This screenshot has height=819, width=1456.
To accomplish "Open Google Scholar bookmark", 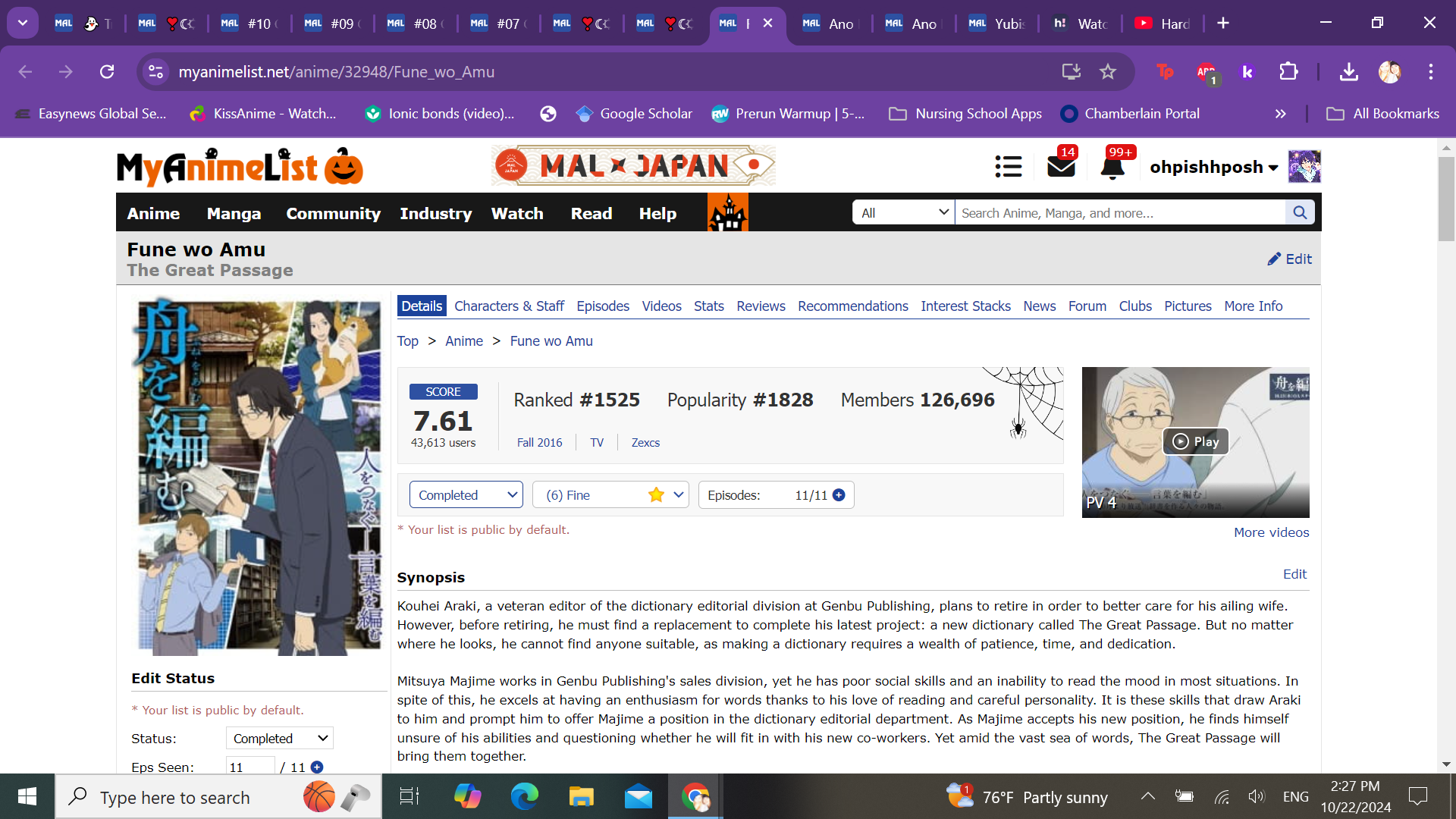I will click(634, 114).
